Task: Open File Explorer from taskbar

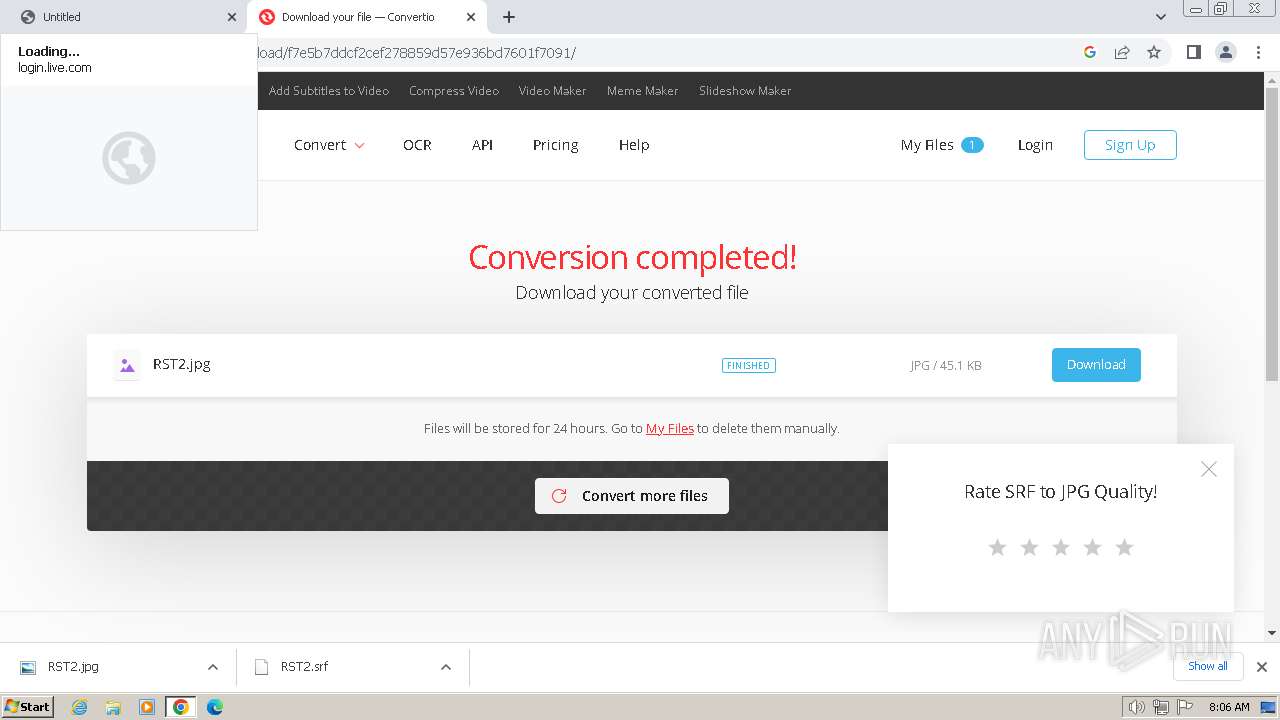Action: [113, 707]
